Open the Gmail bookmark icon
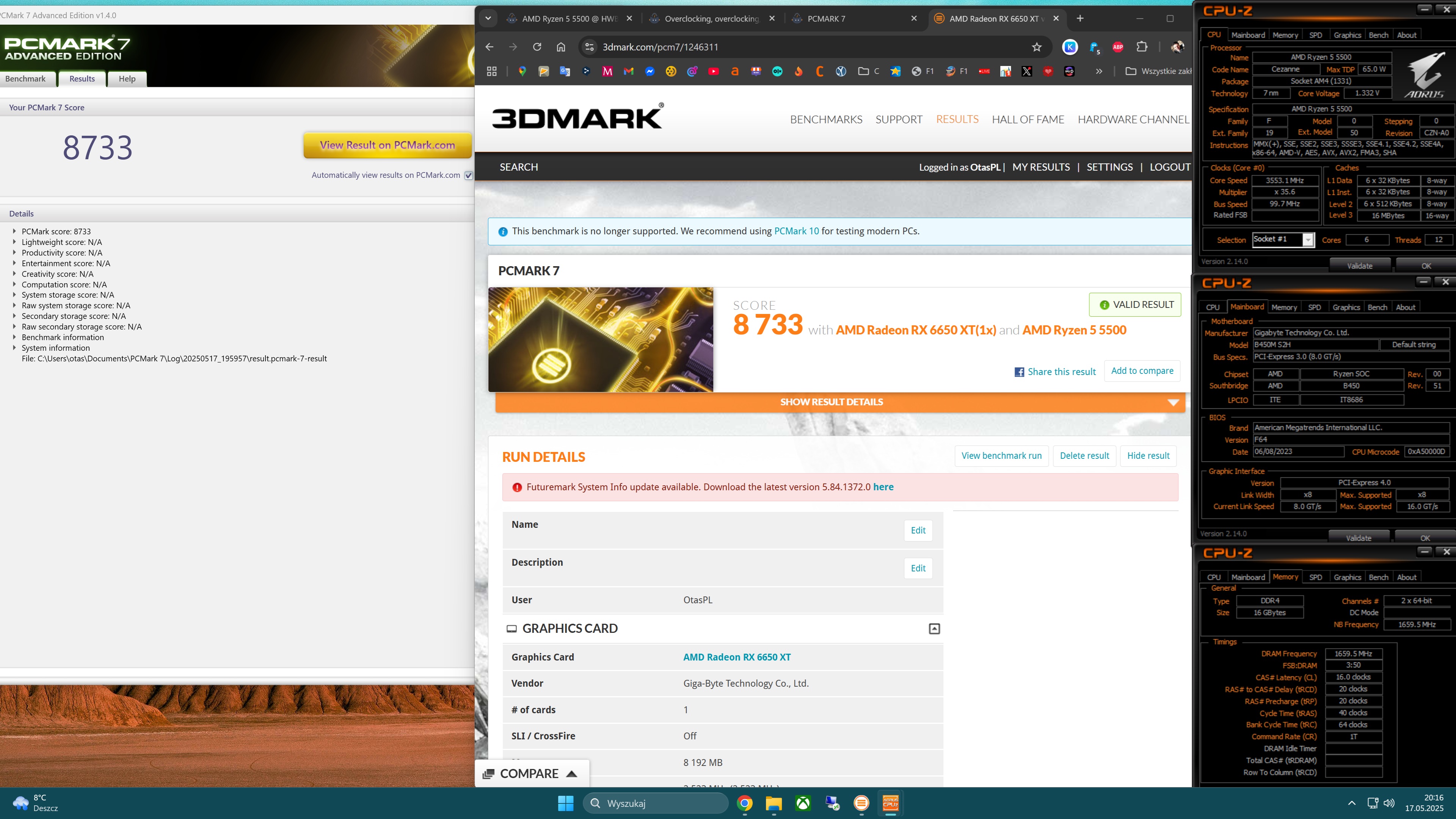This screenshot has width=1456, height=819. (629, 71)
